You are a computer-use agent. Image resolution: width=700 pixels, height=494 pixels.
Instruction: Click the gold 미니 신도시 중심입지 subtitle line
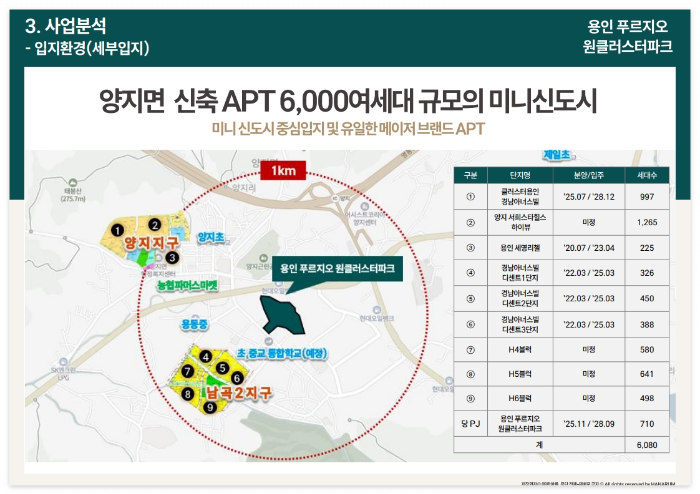pyautogui.click(x=348, y=129)
